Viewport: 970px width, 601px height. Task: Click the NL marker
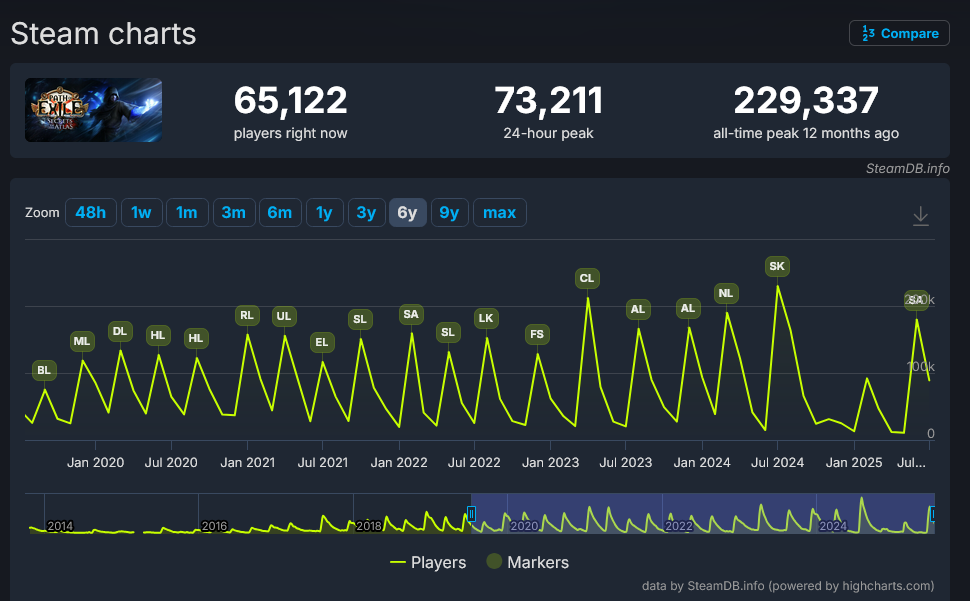click(726, 293)
